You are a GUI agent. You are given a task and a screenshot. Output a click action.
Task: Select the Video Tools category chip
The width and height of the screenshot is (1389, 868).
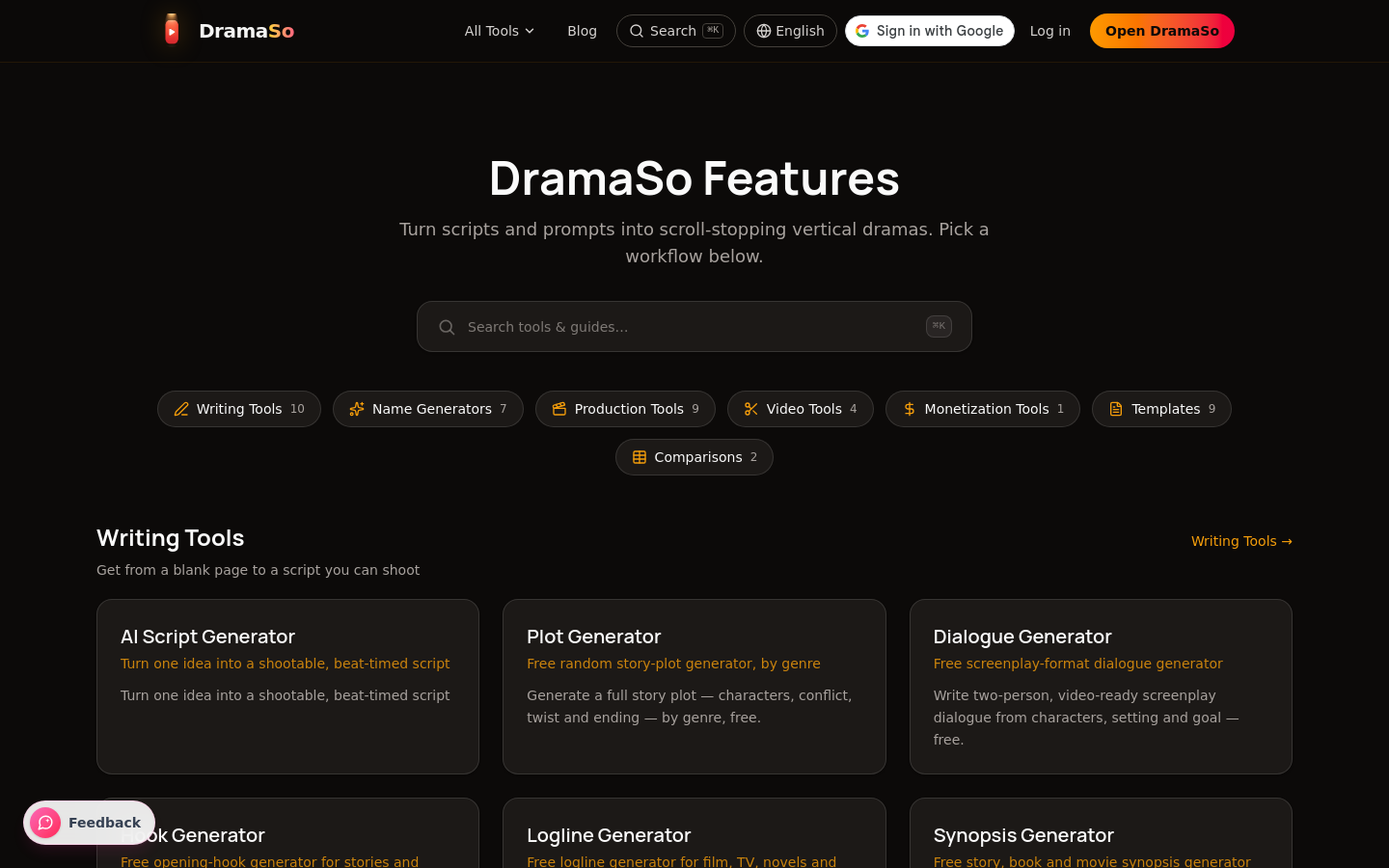coord(800,409)
